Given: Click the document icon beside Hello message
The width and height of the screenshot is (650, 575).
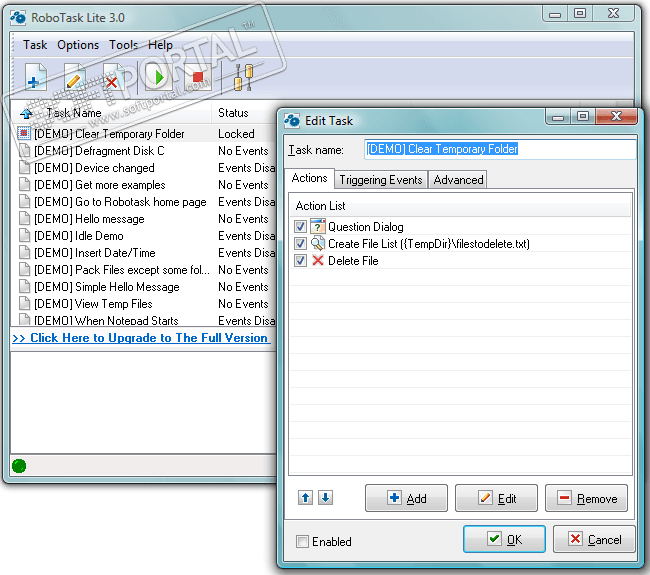Looking at the screenshot, I should click(25, 218).
